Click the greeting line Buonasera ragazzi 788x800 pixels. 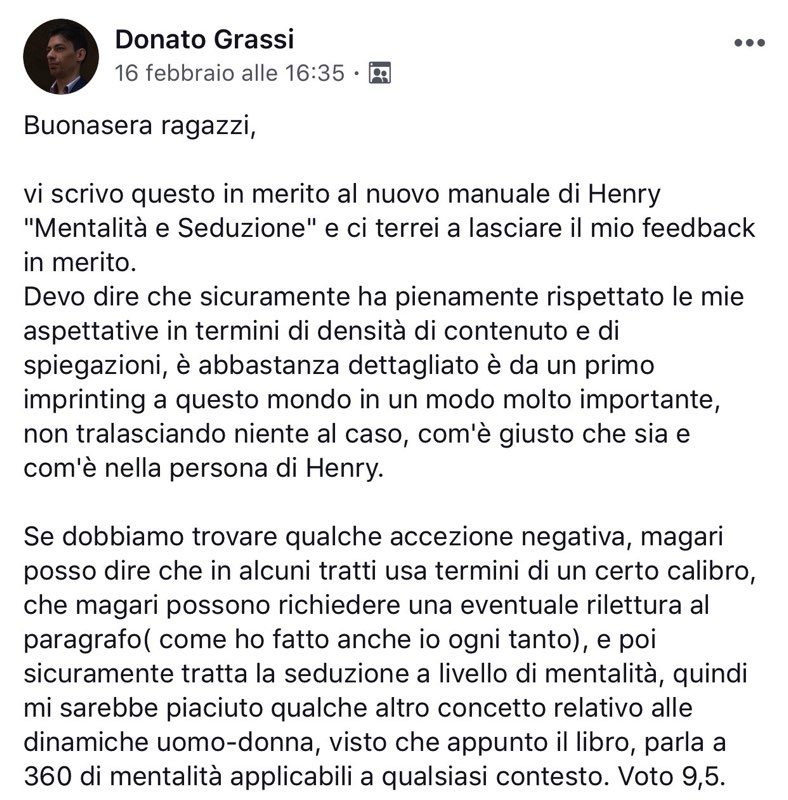[x=140, y=126]
